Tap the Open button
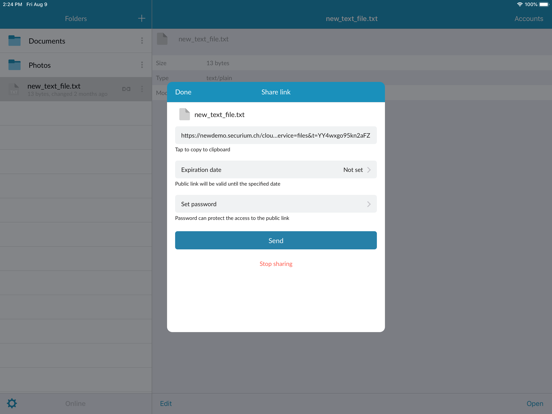The height and width of the screenshot is (414, 552). coord(535,403)
